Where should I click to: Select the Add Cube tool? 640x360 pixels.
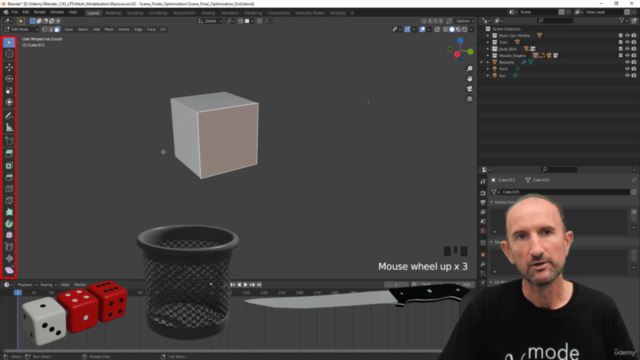click(x=9, y=141)
